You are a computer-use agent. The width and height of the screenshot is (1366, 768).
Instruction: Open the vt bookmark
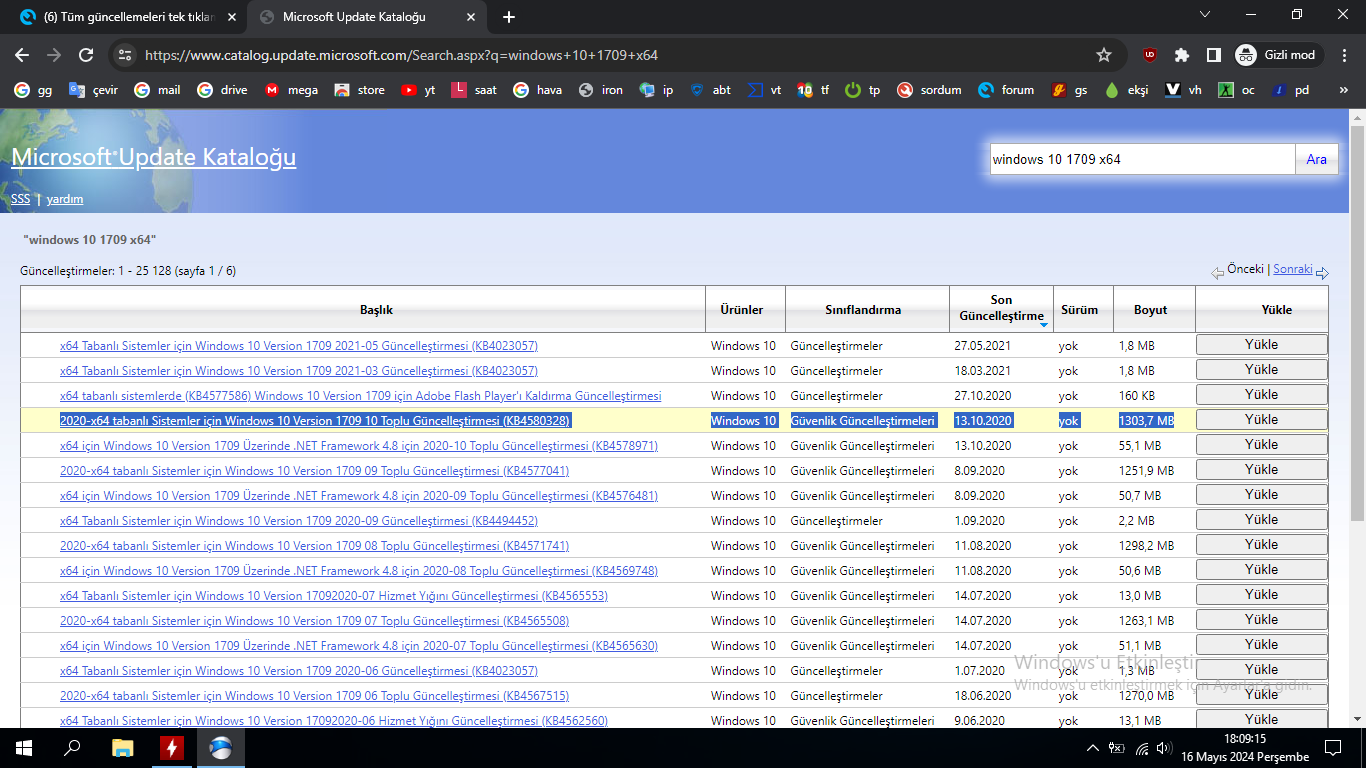pyautogui.click(x=765, y=90)
